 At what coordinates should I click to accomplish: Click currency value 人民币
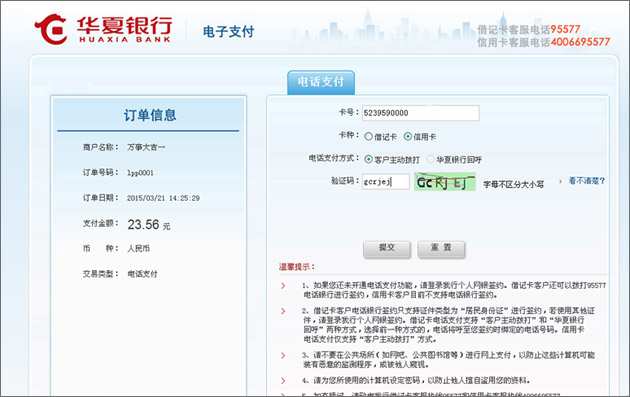coord(138,248)
